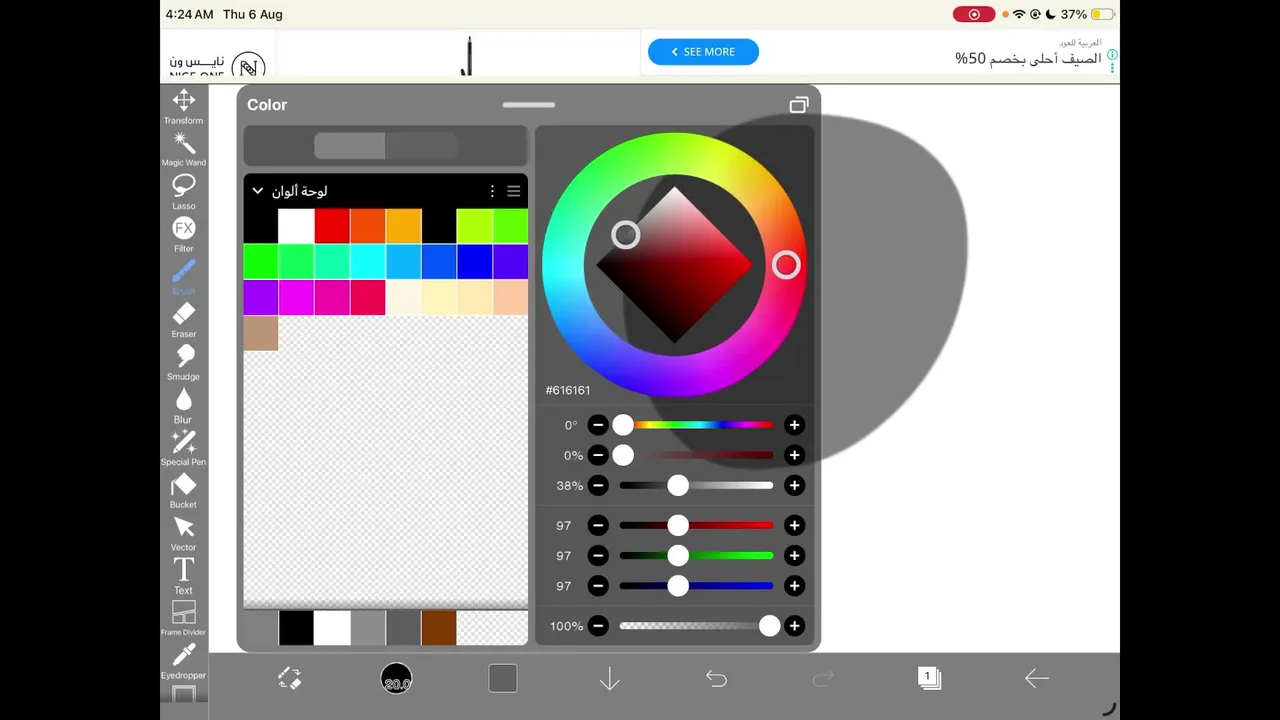
Task: Click the hue slider track
Action: tap(697, 425)
